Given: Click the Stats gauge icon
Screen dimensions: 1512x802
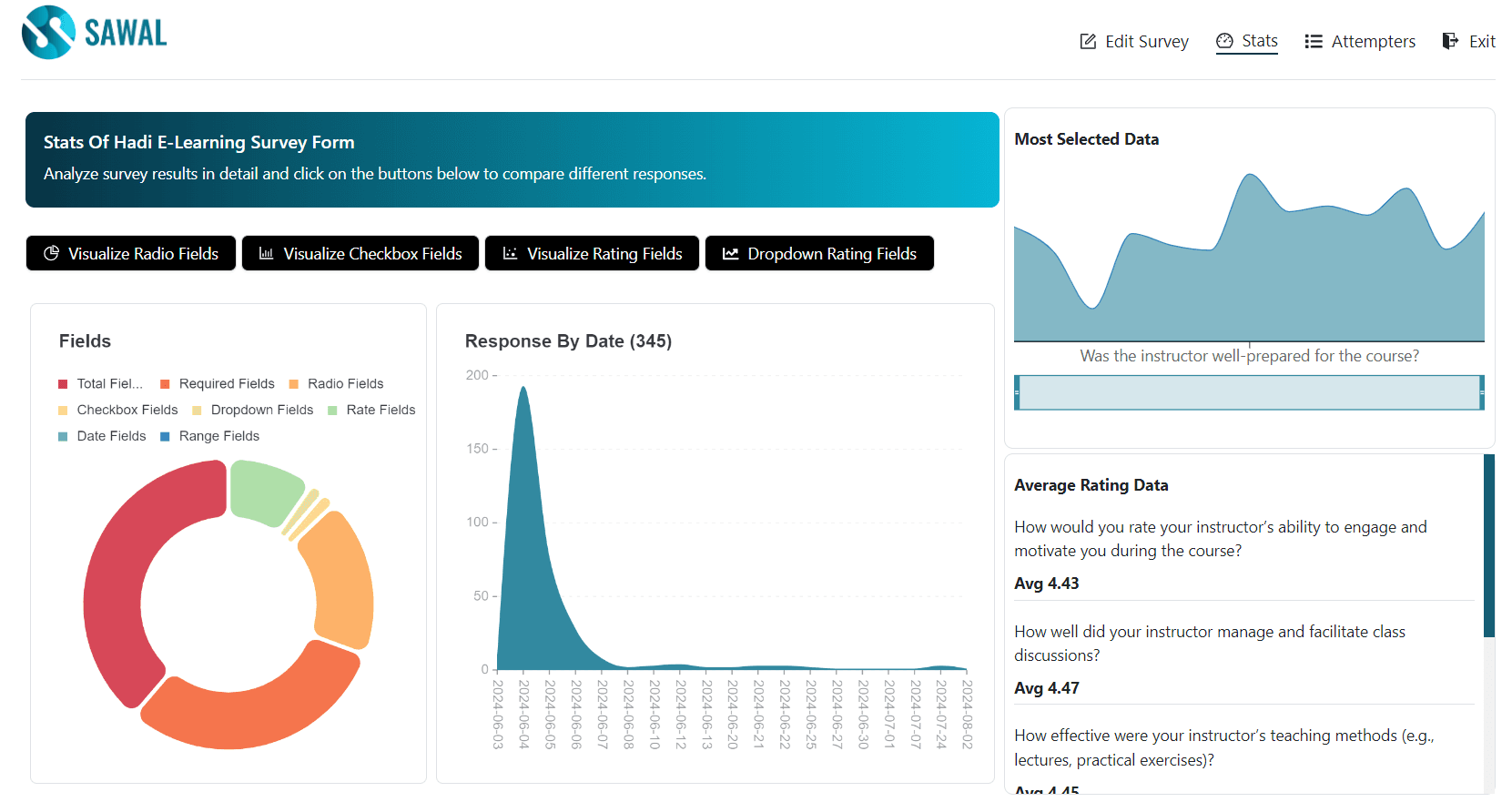Looking at the screenshot, I should pyautogui.click(x=1224, y=41).
